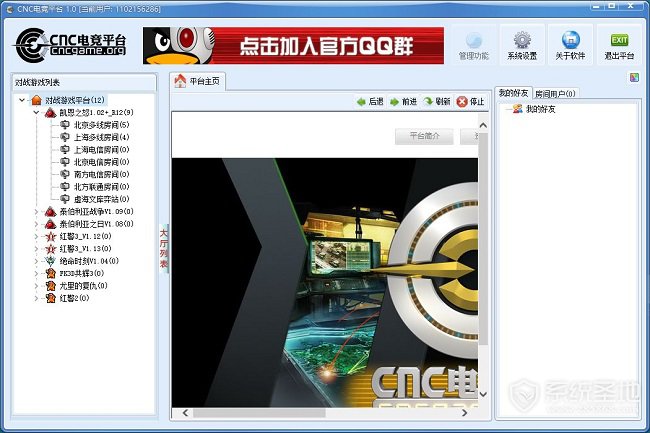
Task: Click the horizontal scrollbar left arrow
Action: (185, 413)
